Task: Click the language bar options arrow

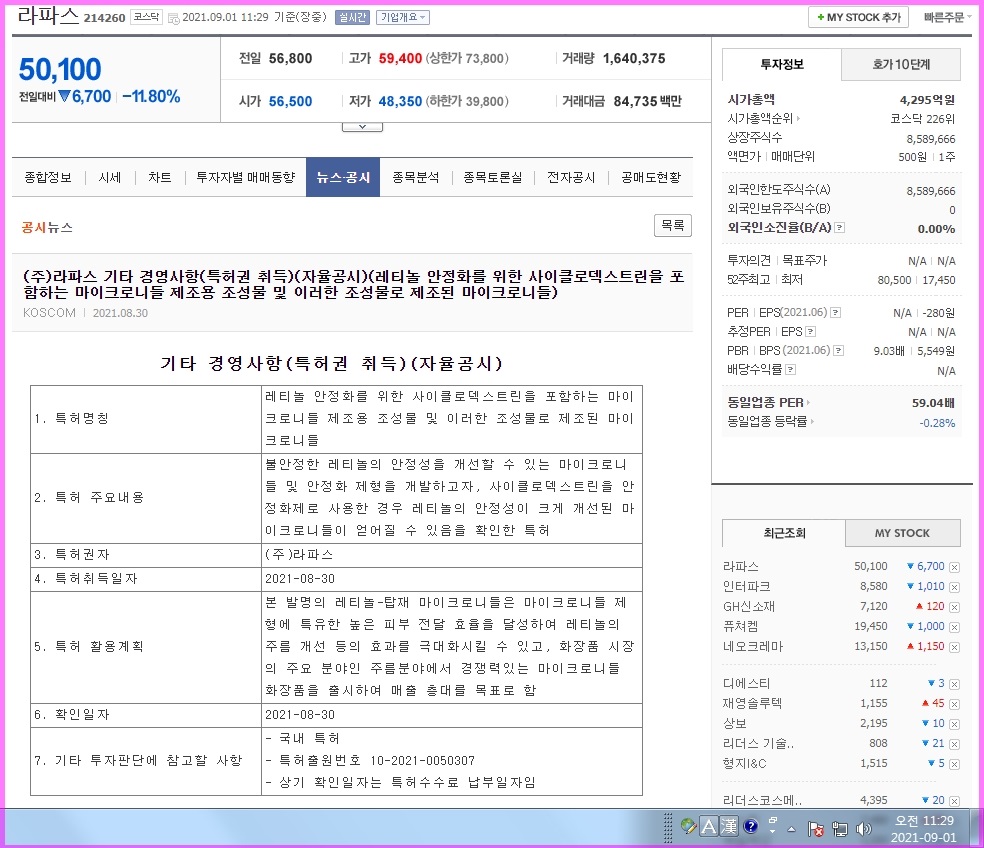Action: [x=773, y=833]
